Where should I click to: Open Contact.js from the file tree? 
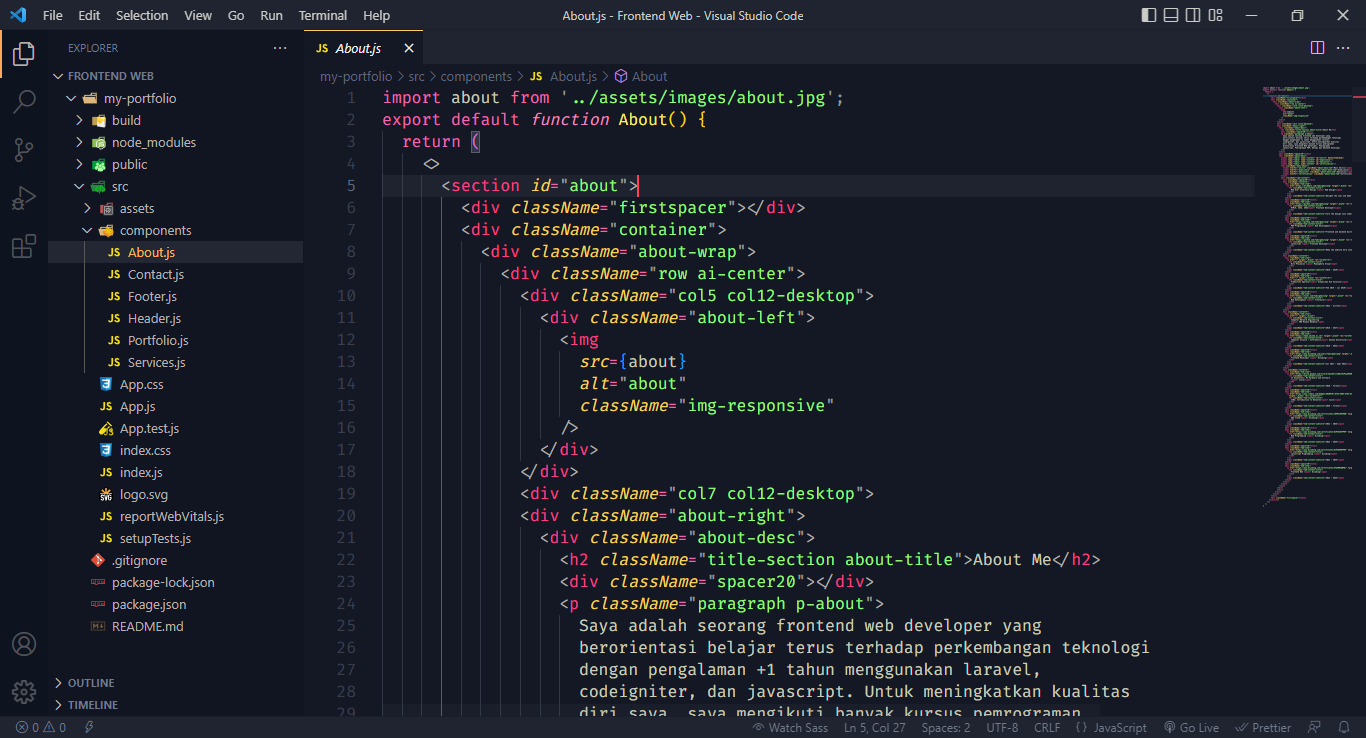click(x=155, y=274)
